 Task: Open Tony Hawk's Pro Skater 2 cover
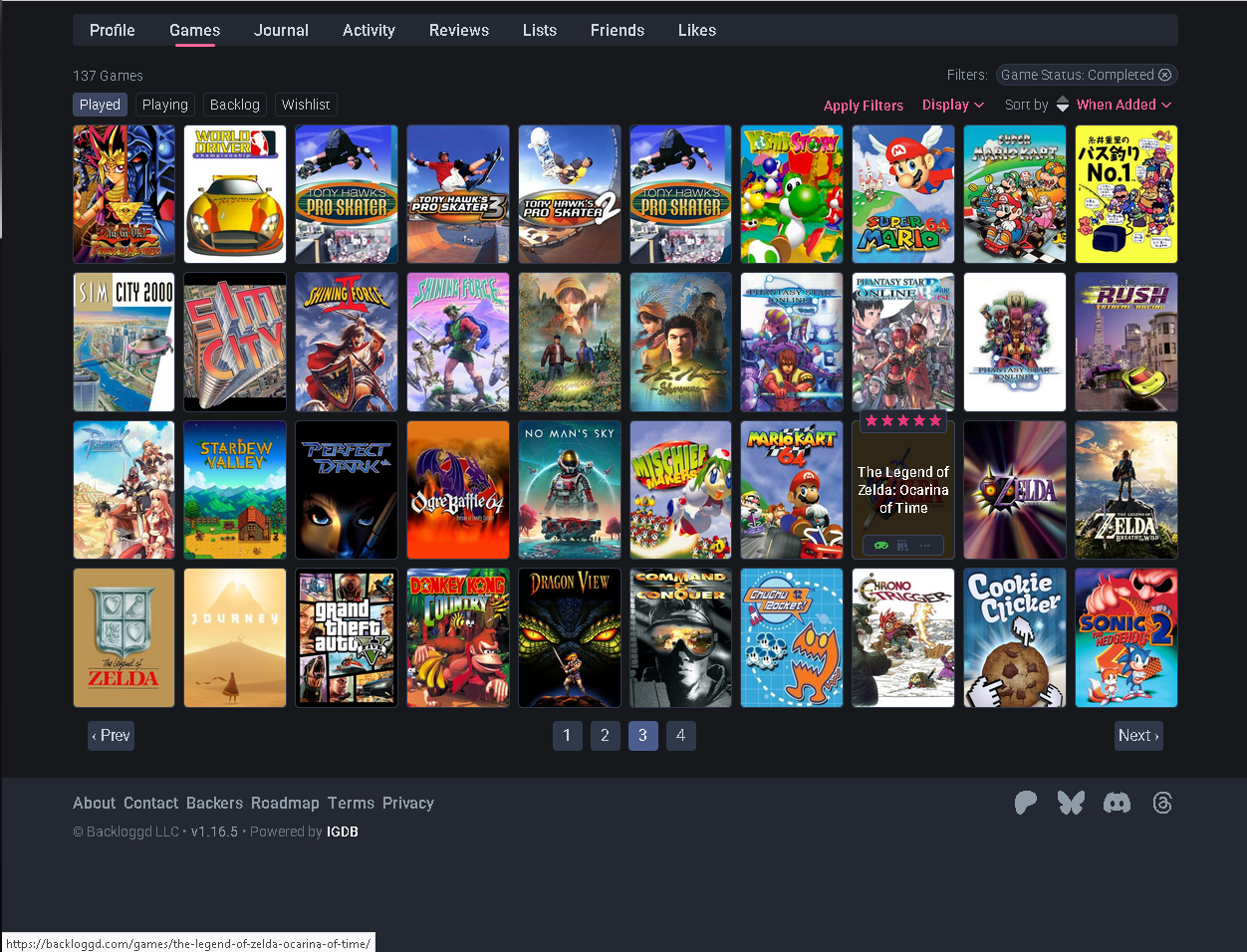[570, 194]
